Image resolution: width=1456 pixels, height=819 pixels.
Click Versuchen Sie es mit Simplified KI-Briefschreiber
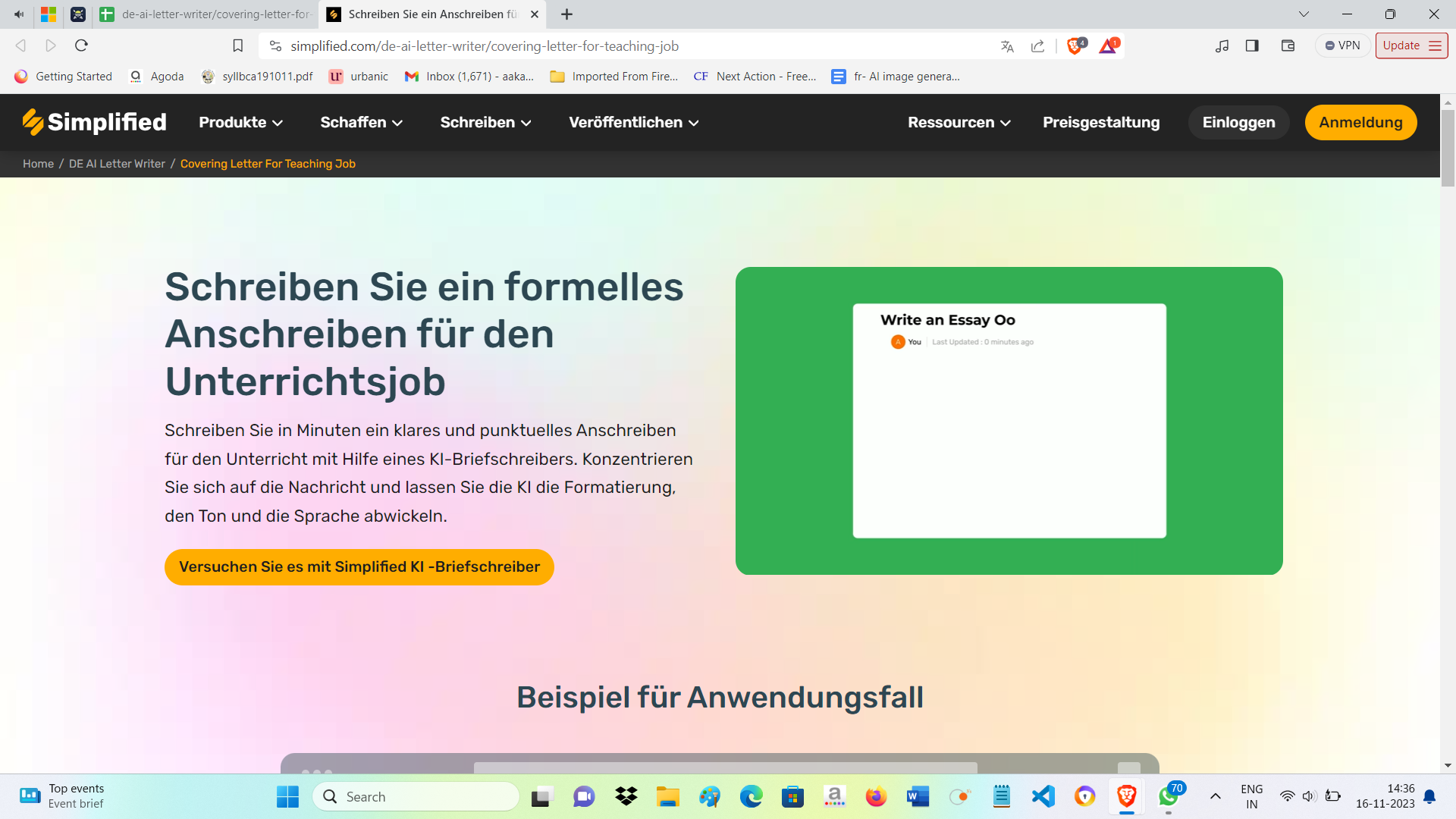pyautogui.click(x=359, y=567)
